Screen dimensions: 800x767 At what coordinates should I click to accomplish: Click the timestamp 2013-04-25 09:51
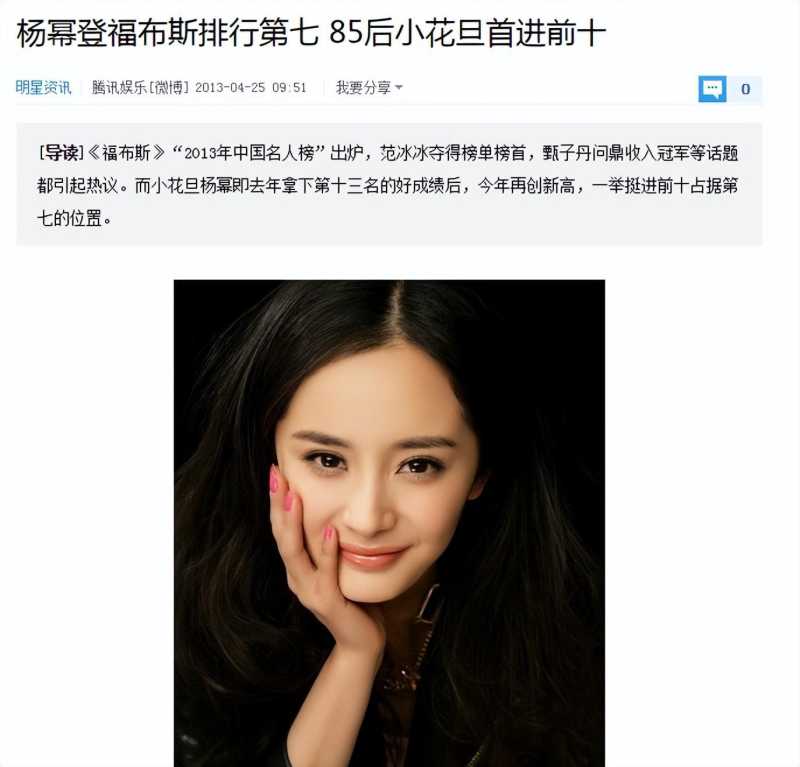pyautogui.click(x=251, y=88)
